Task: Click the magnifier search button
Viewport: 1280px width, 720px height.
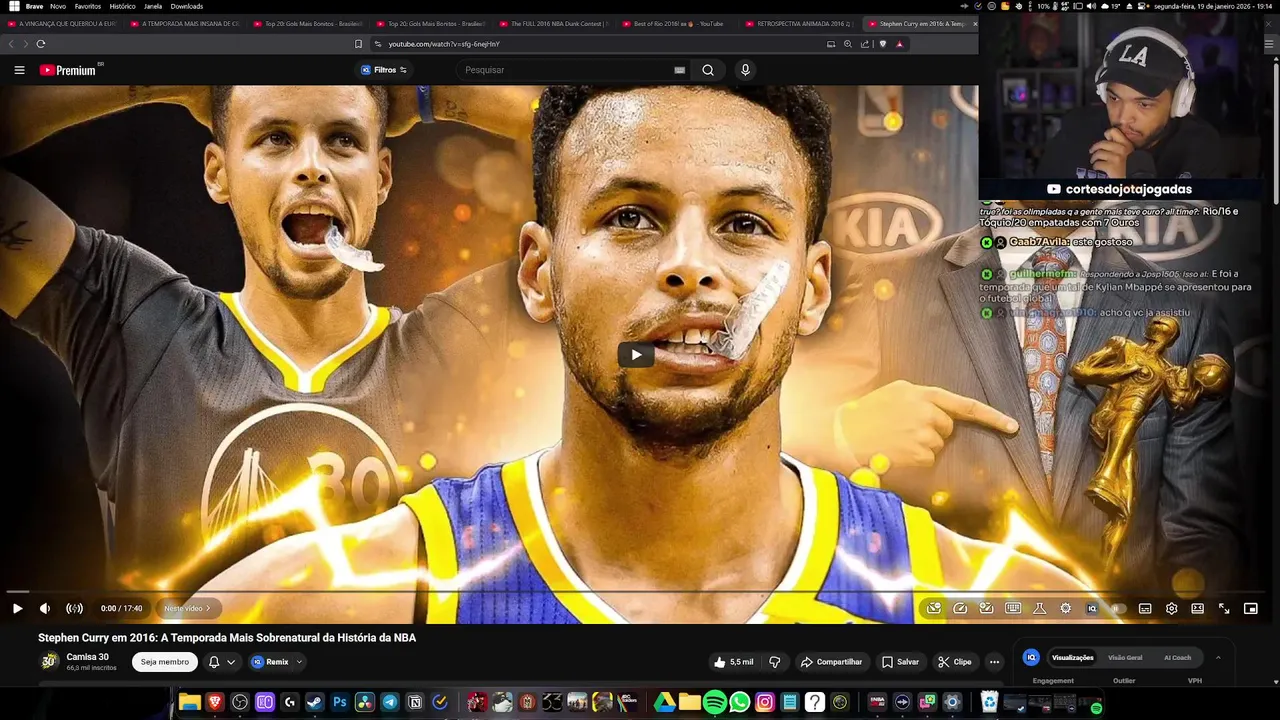Action: (708, 70)
